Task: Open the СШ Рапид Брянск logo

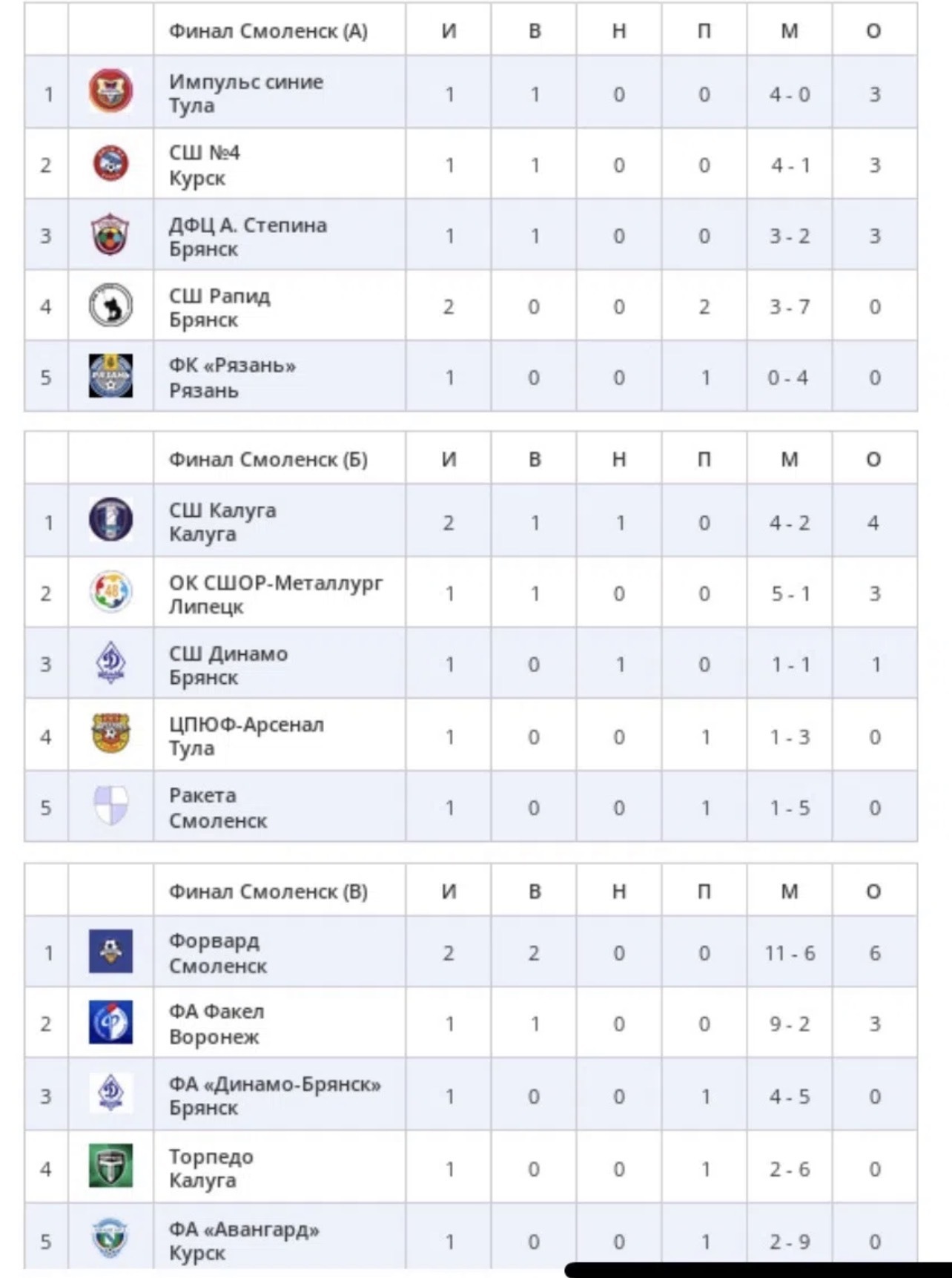Action: (110, 306)
